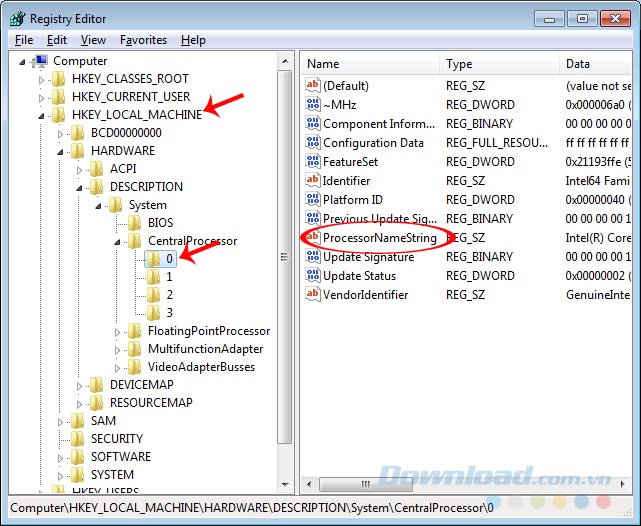The width and height of the screenshot is (641, 526).
Task: Expand the SOFTWARE key arrow
Action: [61, 457]
